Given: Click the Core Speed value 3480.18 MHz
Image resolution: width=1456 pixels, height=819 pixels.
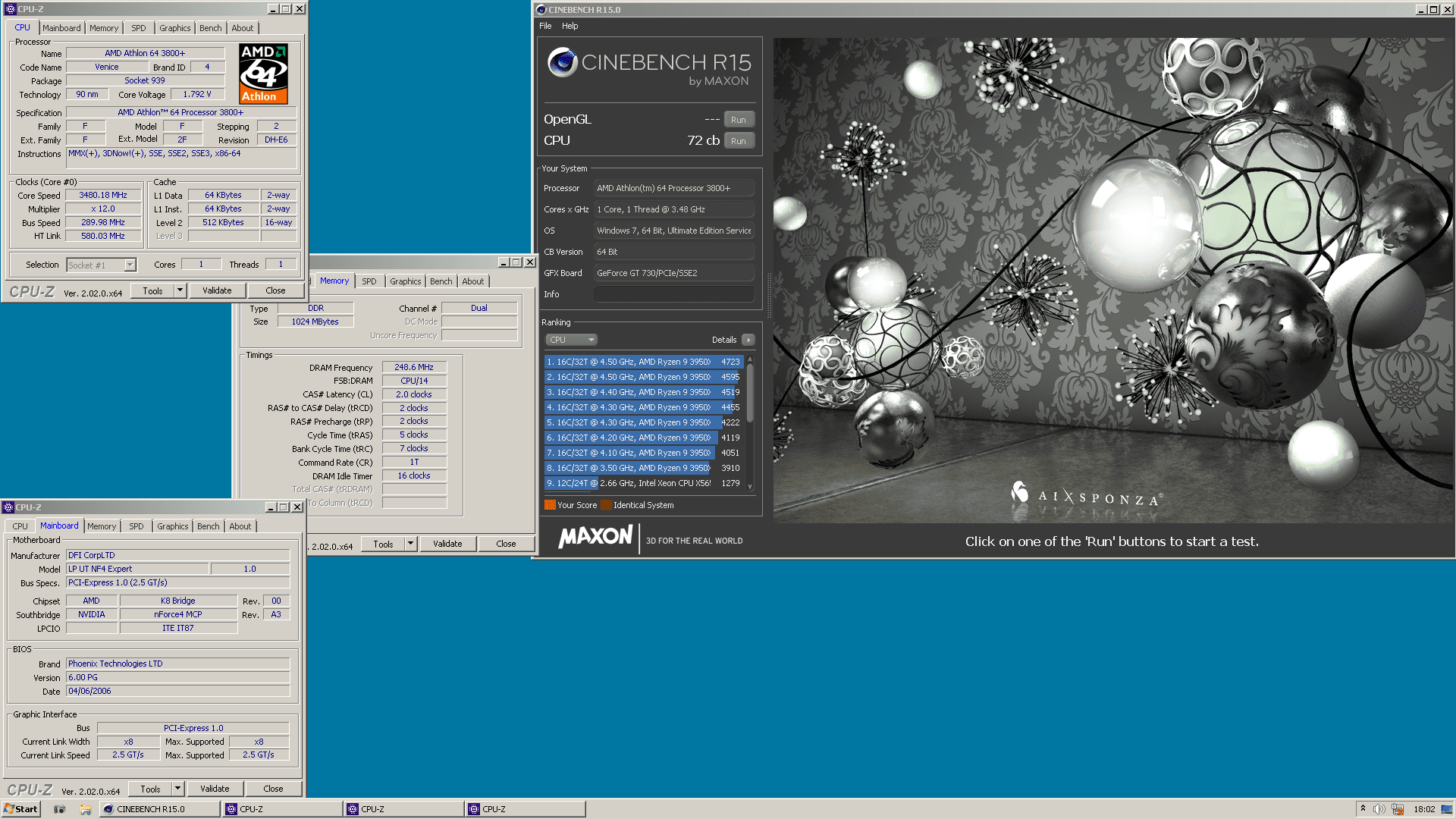Looking at the screenshot, I should (x=103, y=195).
